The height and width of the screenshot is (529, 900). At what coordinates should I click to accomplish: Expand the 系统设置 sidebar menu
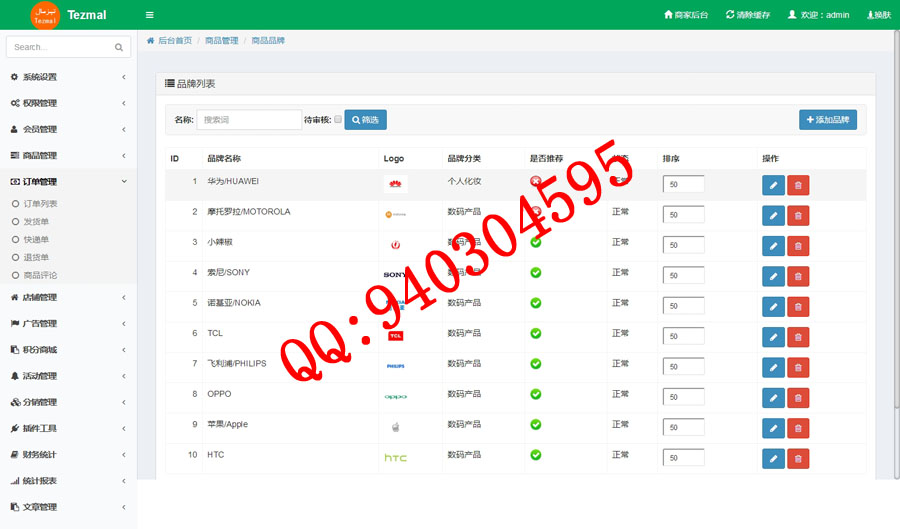pos(67,77)
